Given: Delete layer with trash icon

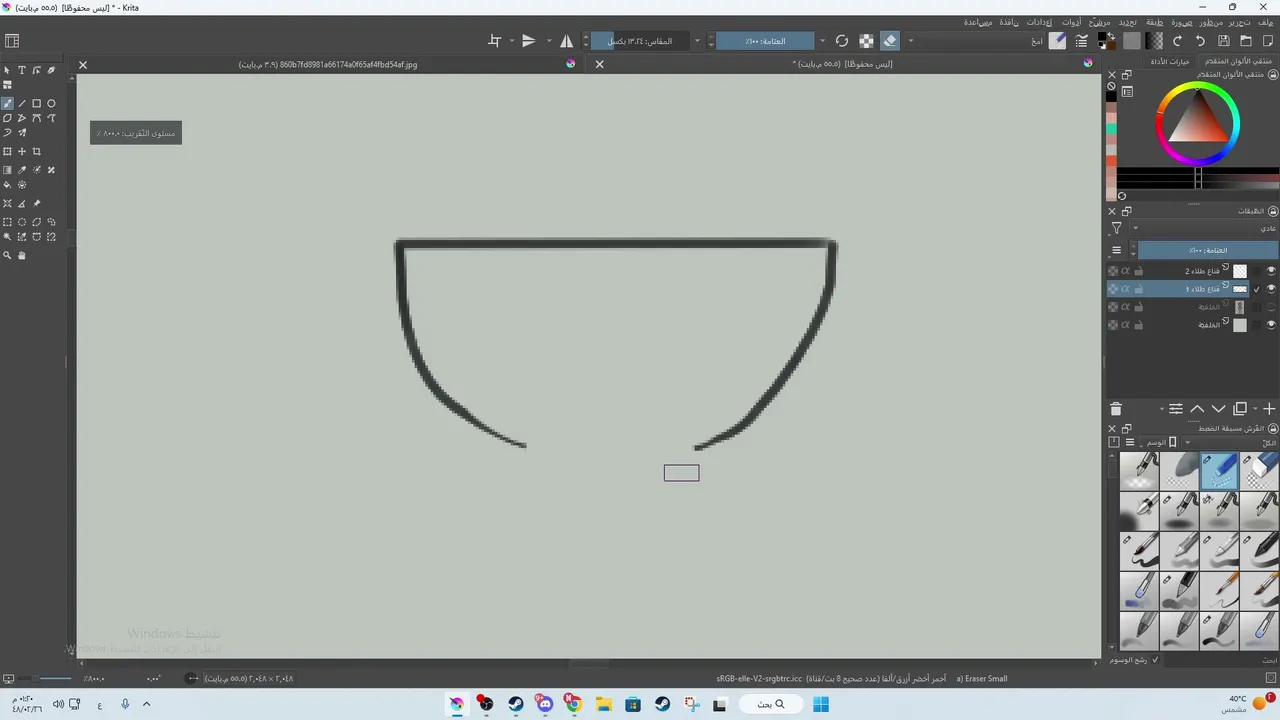Looking at the screenshot, I should 1116,409.
